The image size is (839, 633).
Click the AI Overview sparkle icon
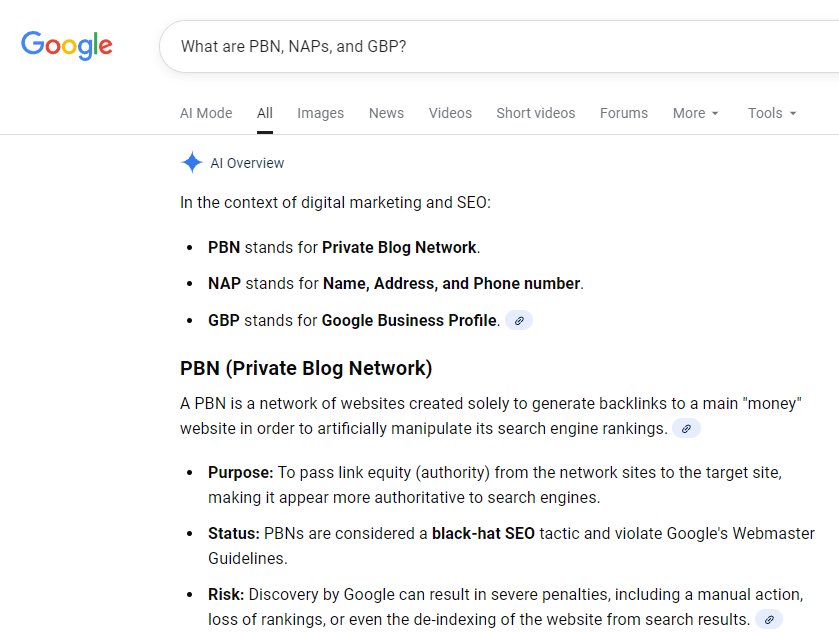pyautogui.click(x=192, y=162)
